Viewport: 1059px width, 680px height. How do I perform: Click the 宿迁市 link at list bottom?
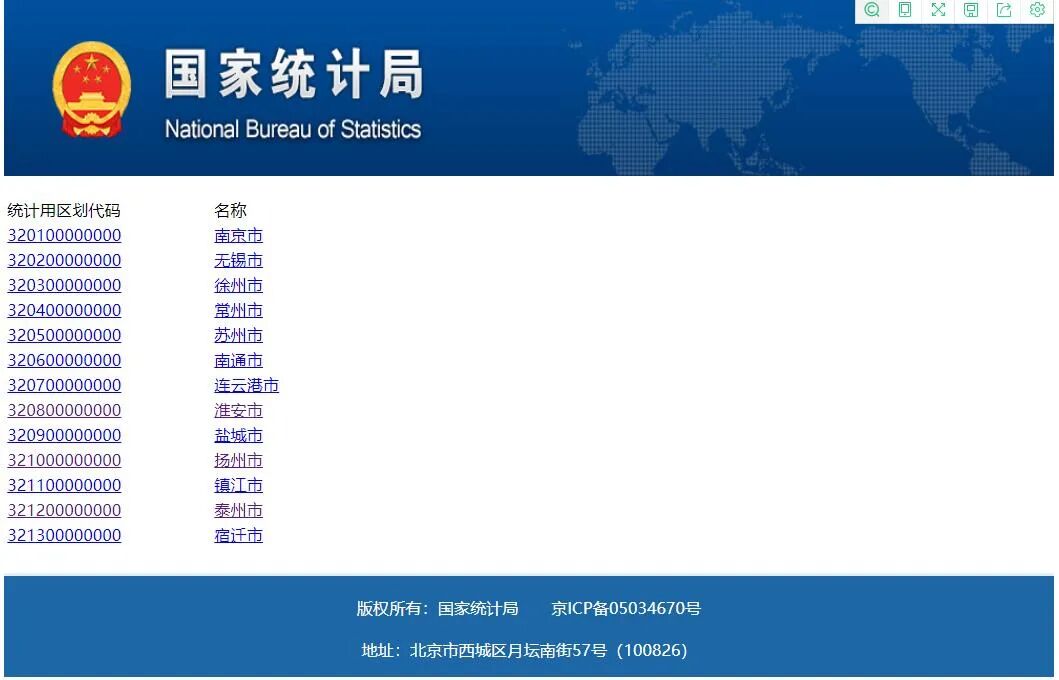237,535
